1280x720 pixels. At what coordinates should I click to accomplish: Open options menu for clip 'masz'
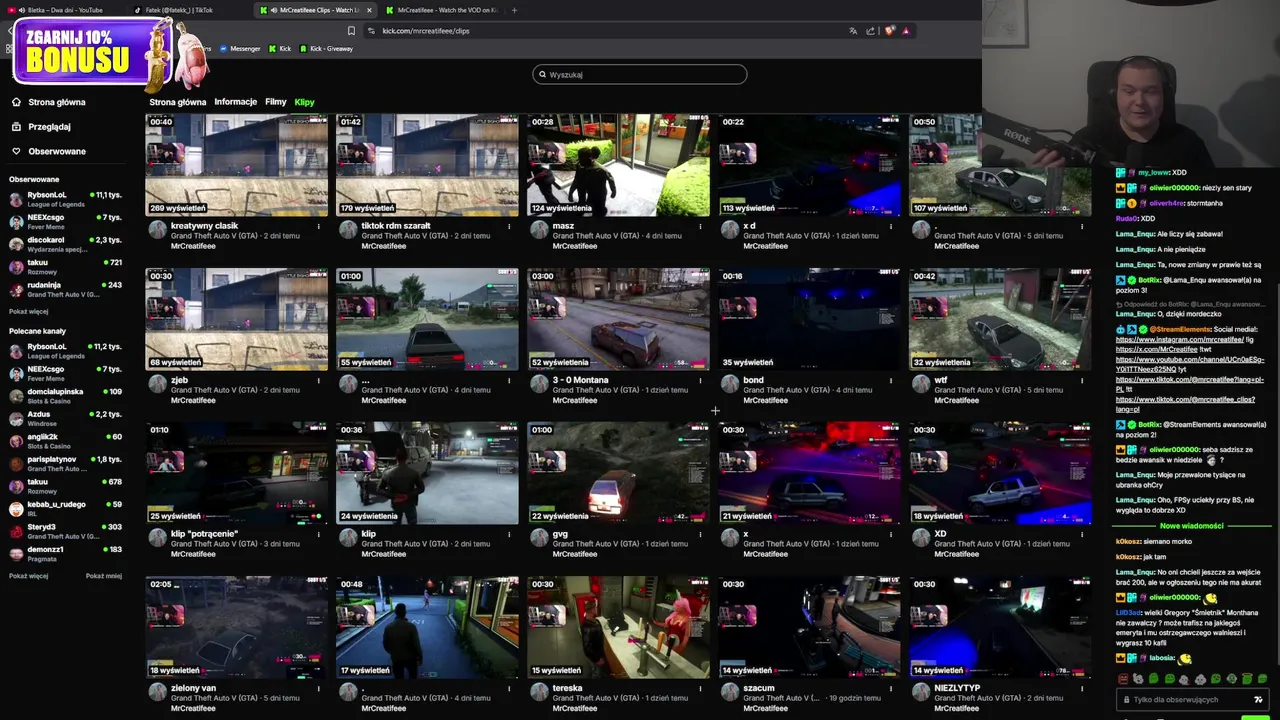(x=700, y=227)
